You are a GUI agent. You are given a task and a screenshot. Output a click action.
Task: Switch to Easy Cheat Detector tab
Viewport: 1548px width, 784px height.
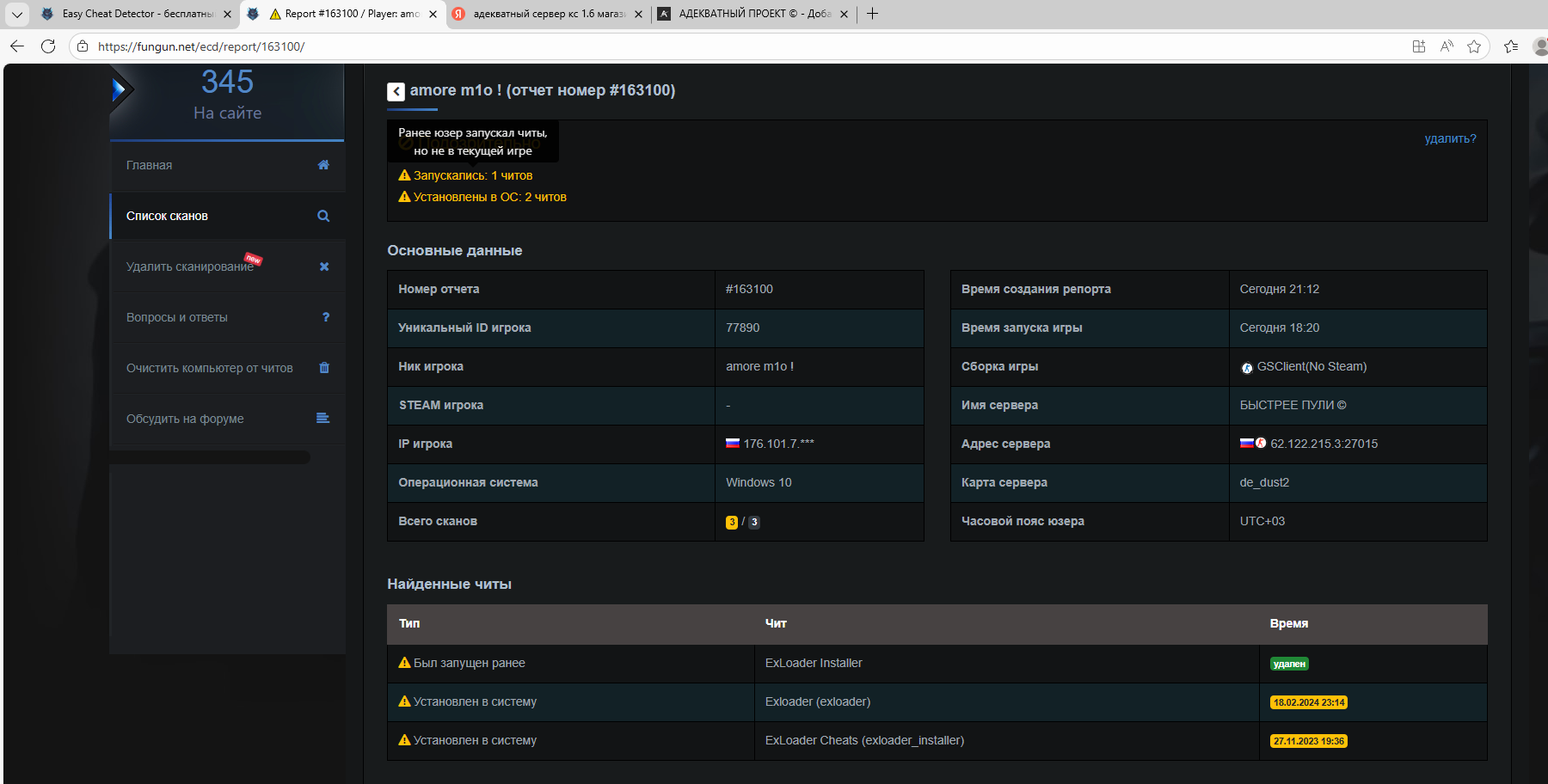(138, 14)
